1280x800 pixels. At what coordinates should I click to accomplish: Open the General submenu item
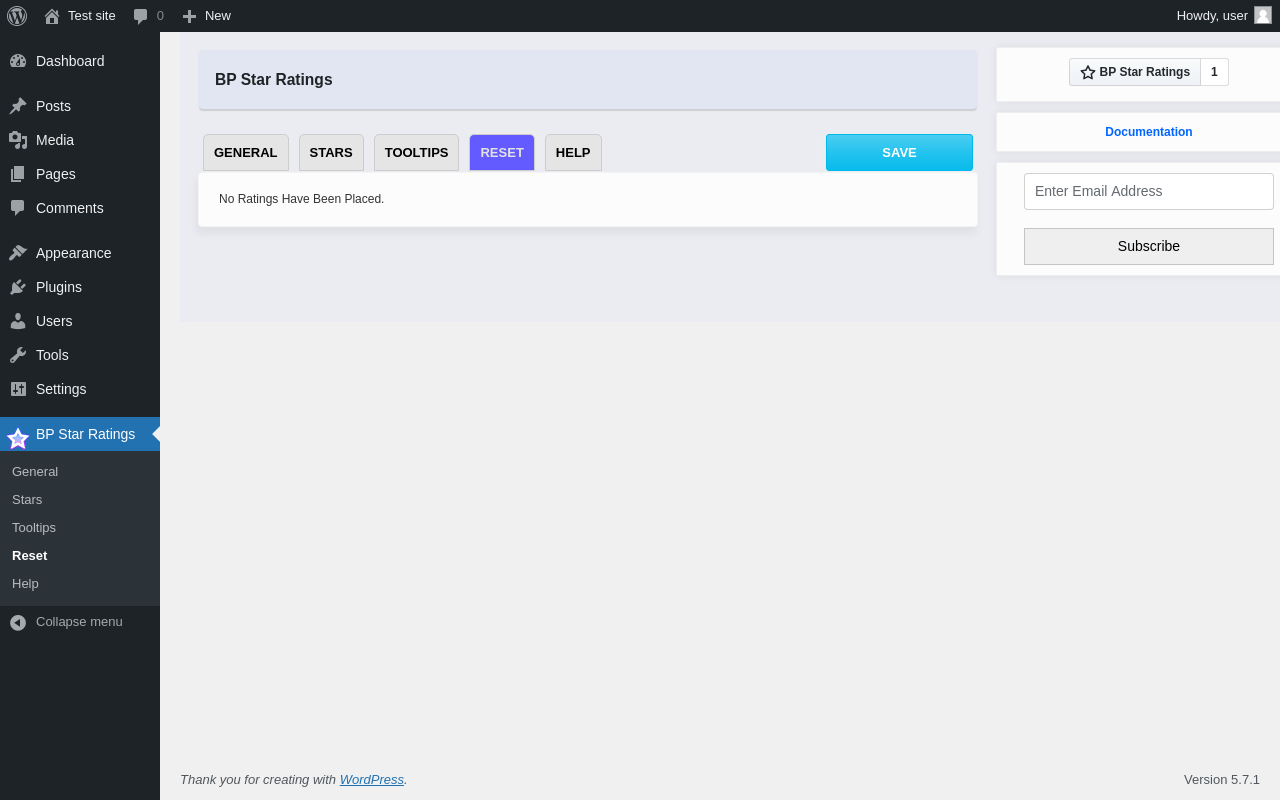click(35, 471)
